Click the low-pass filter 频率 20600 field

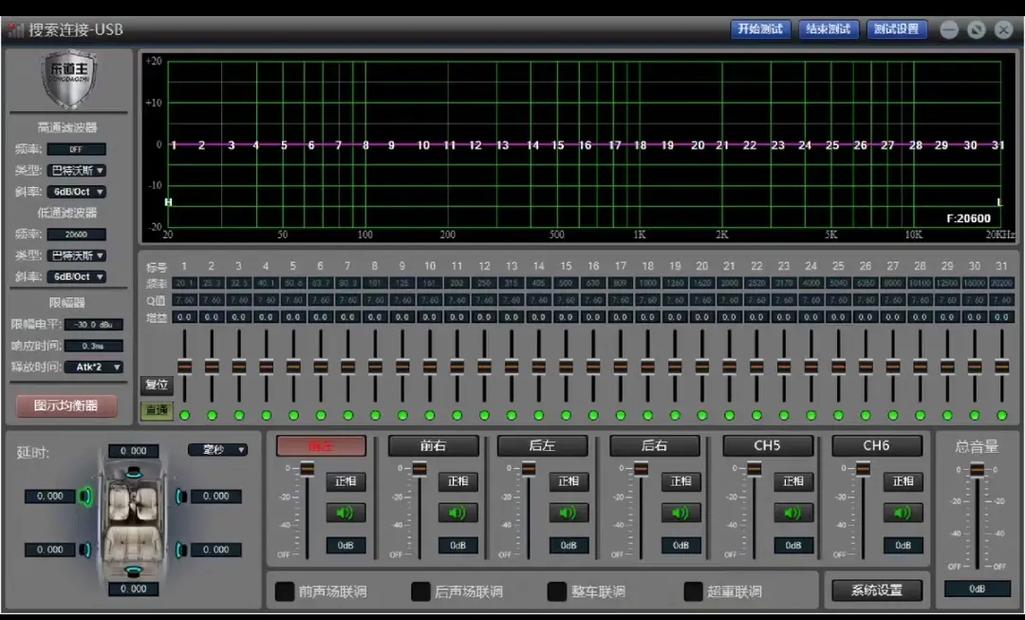(x=76, y=234)
